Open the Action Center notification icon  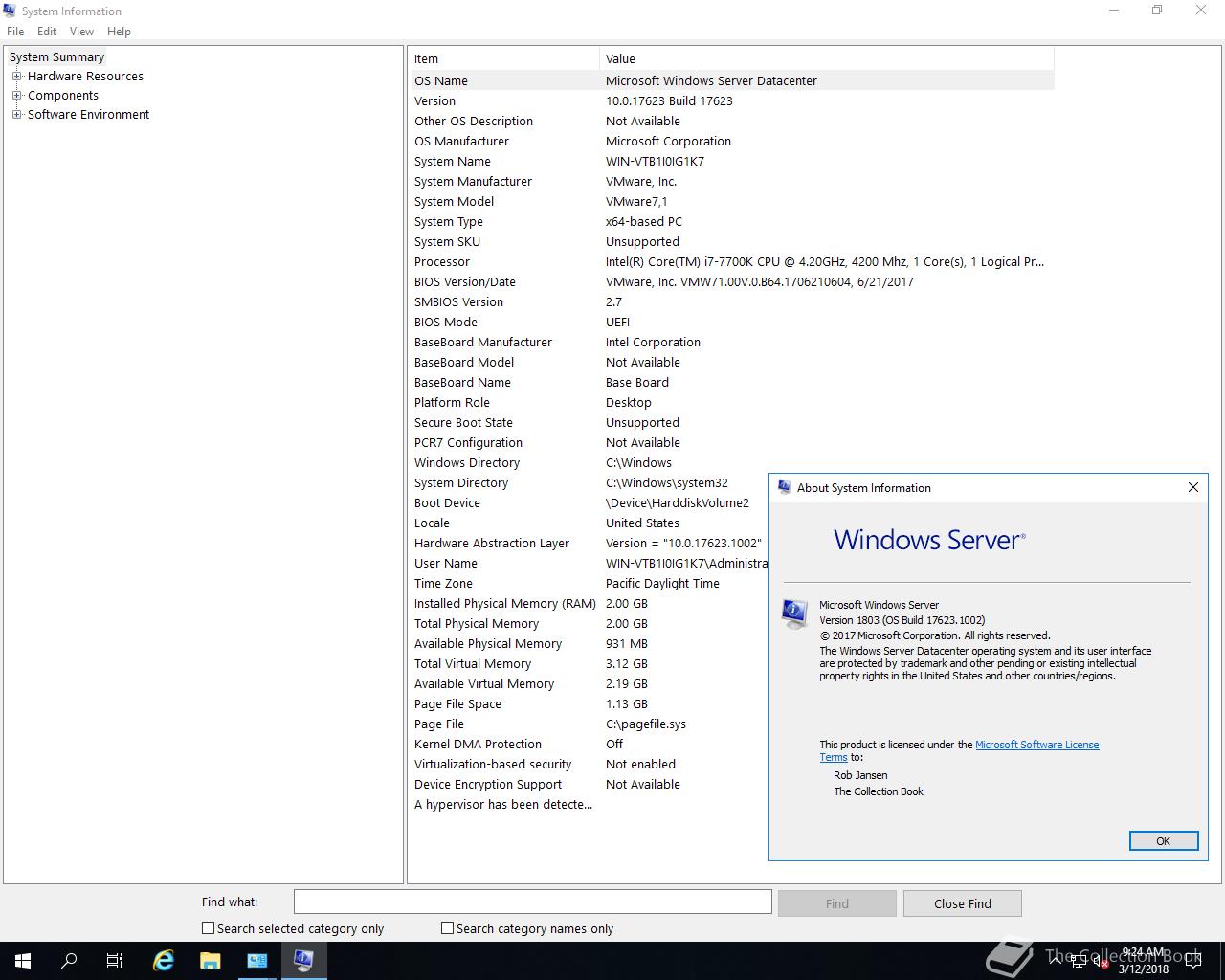point(1192,962)
